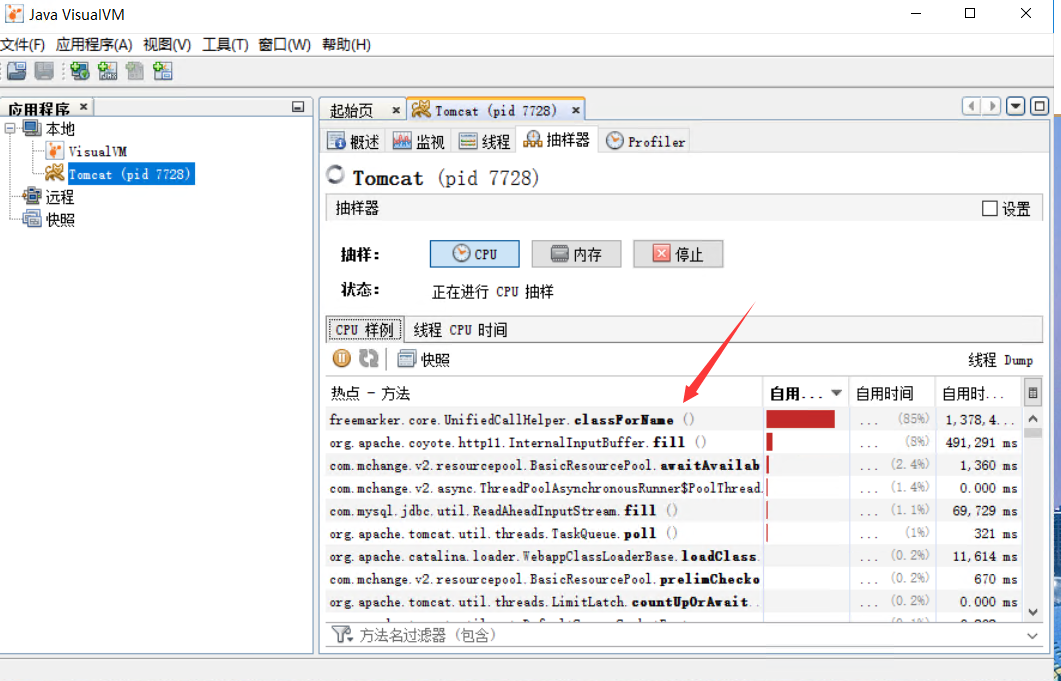Open the 线程 CPU 时间 sub-tab
Image resolution: width=1061 pixels, height=681 pixels.
[x=460, y=330]
